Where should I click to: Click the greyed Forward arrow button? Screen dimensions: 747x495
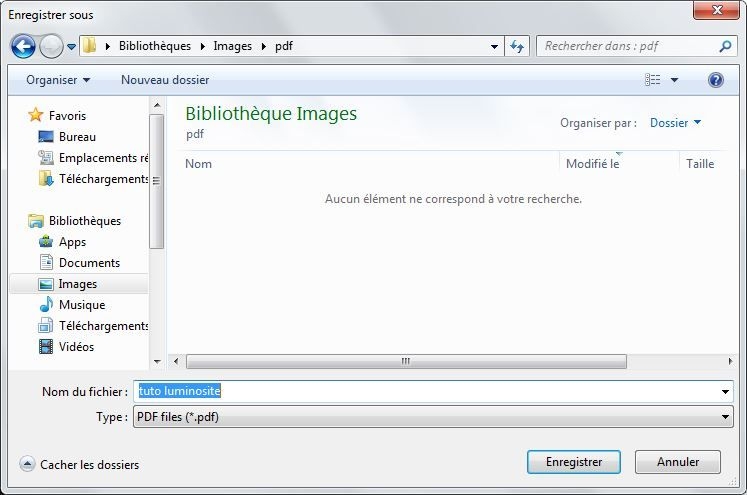tap(51, 47)
